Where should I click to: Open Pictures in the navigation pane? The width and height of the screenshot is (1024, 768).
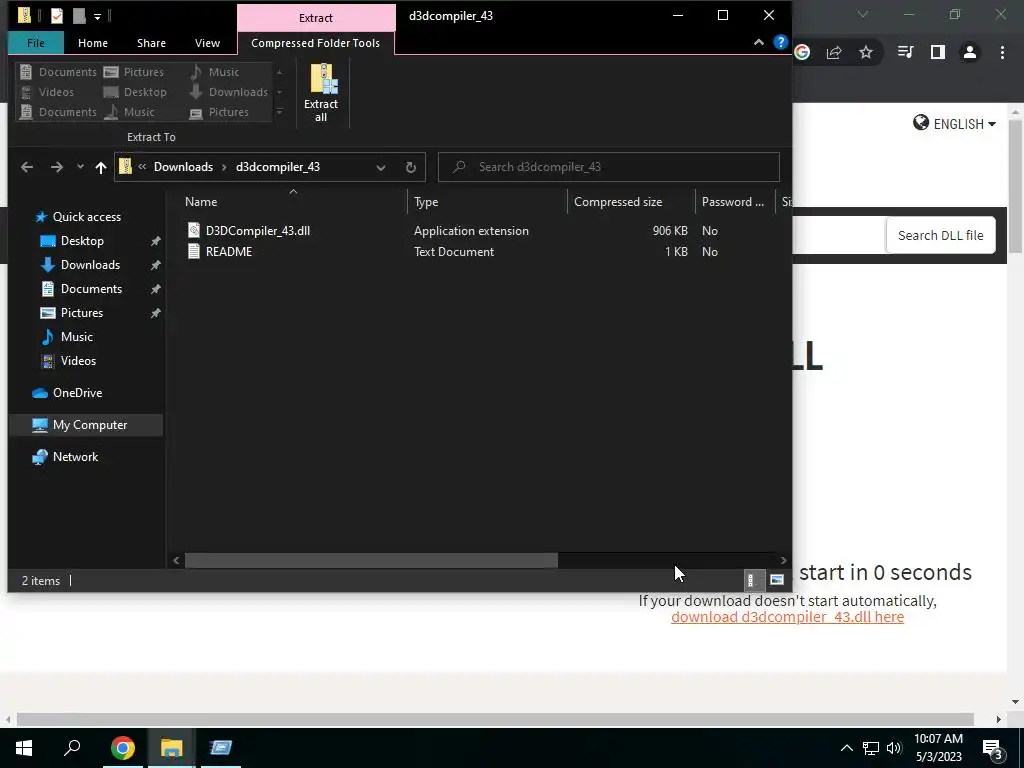[x=82, y=313]
